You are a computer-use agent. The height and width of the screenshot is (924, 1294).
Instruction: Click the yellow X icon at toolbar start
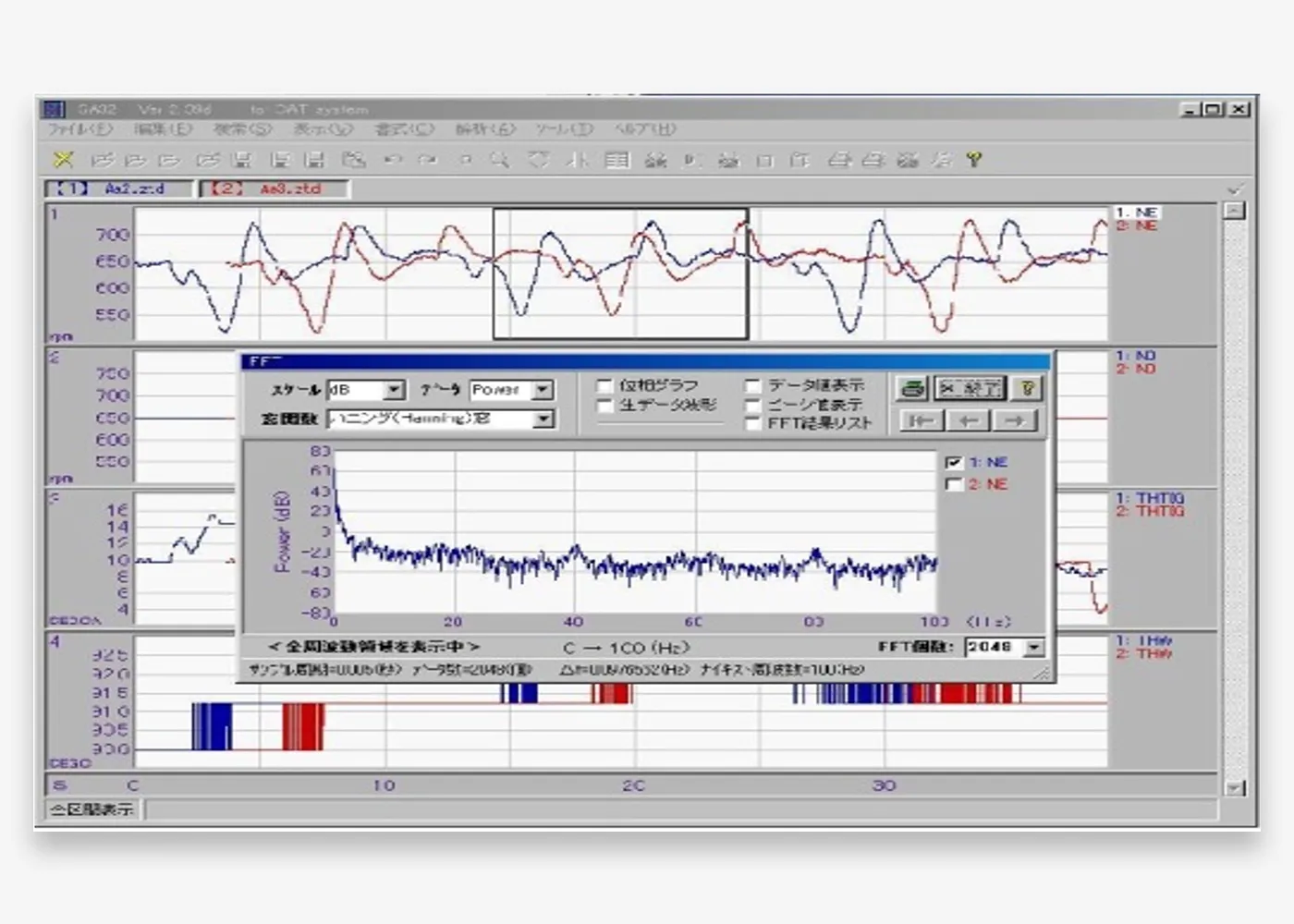[x=63, y=160]
